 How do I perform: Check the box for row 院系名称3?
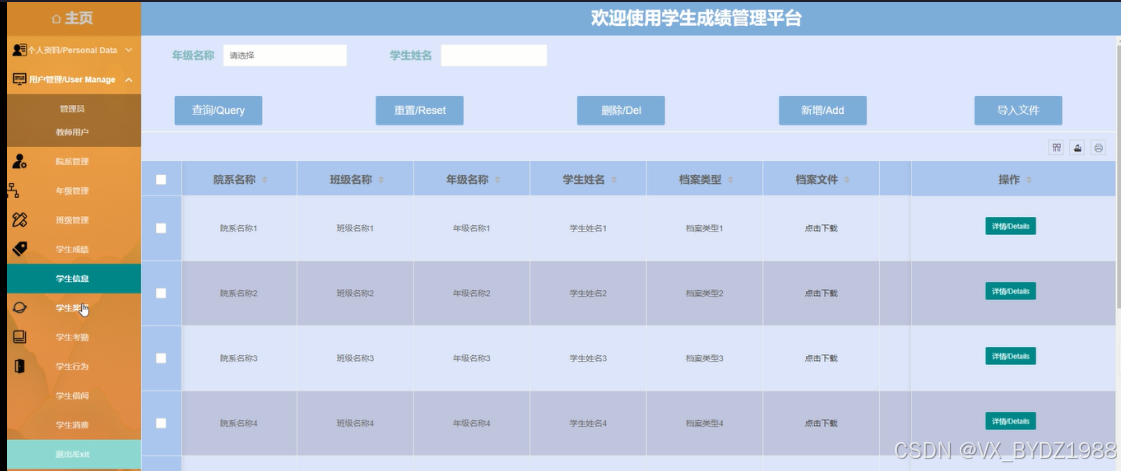tap(161, 358)
